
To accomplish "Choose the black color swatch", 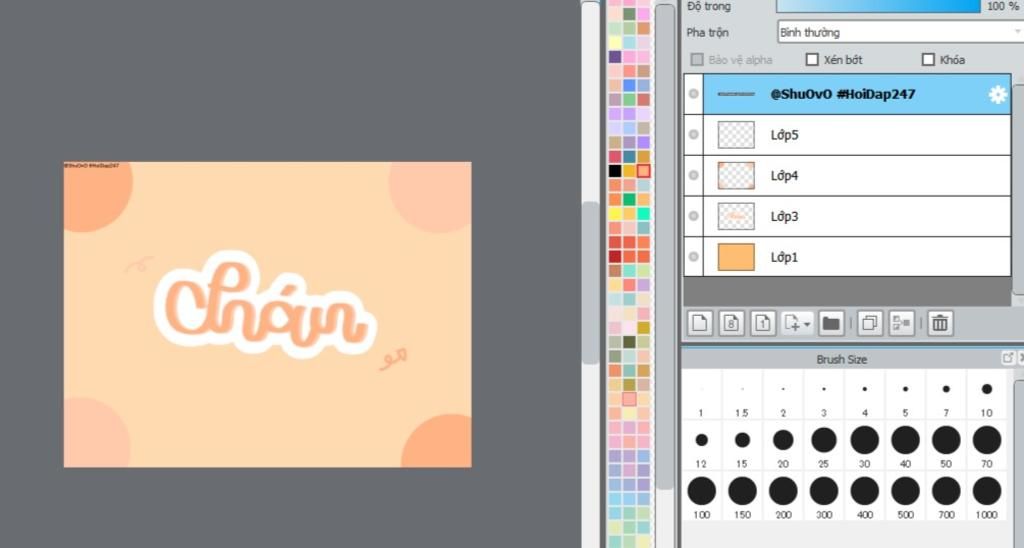I will coord(615,171).
